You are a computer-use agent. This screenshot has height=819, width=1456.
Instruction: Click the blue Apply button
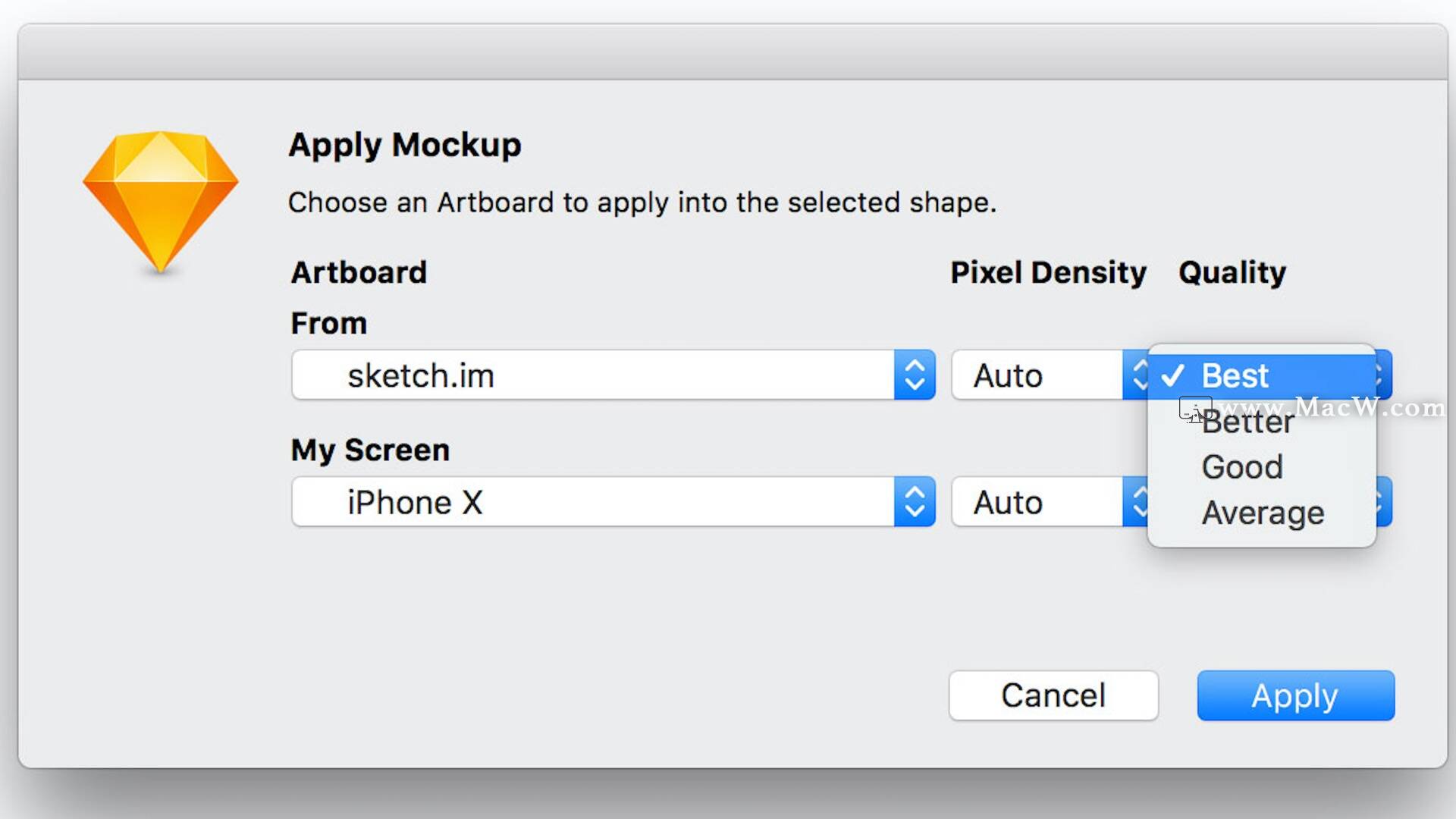coord(1295,695)
